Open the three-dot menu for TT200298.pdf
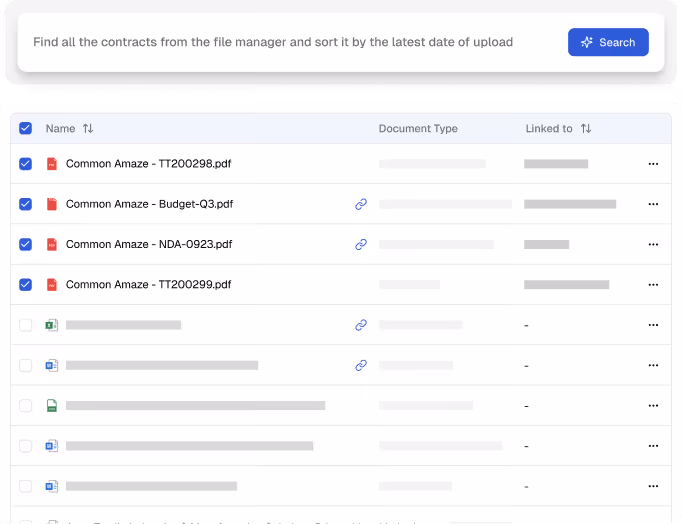Image resolution: width=682 pixels, height=524 pixels. [653, 164]
